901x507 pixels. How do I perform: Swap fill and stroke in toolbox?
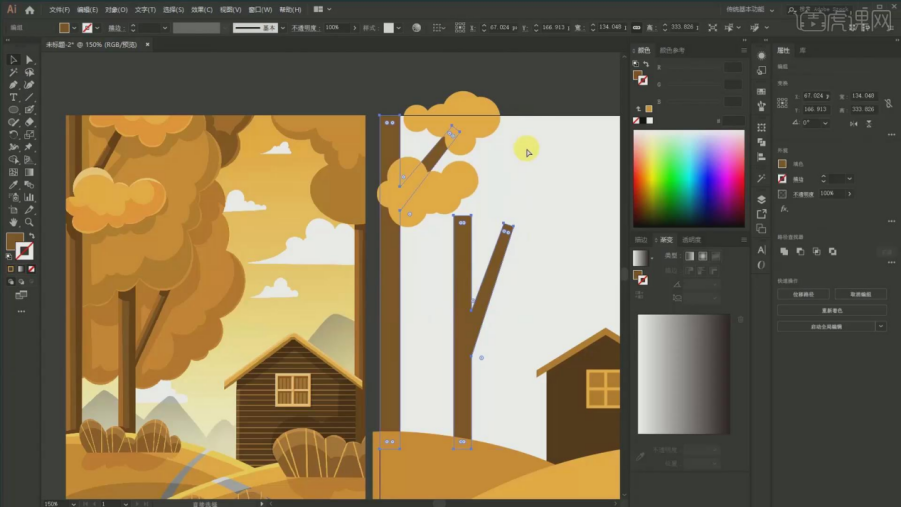(31, 236)
